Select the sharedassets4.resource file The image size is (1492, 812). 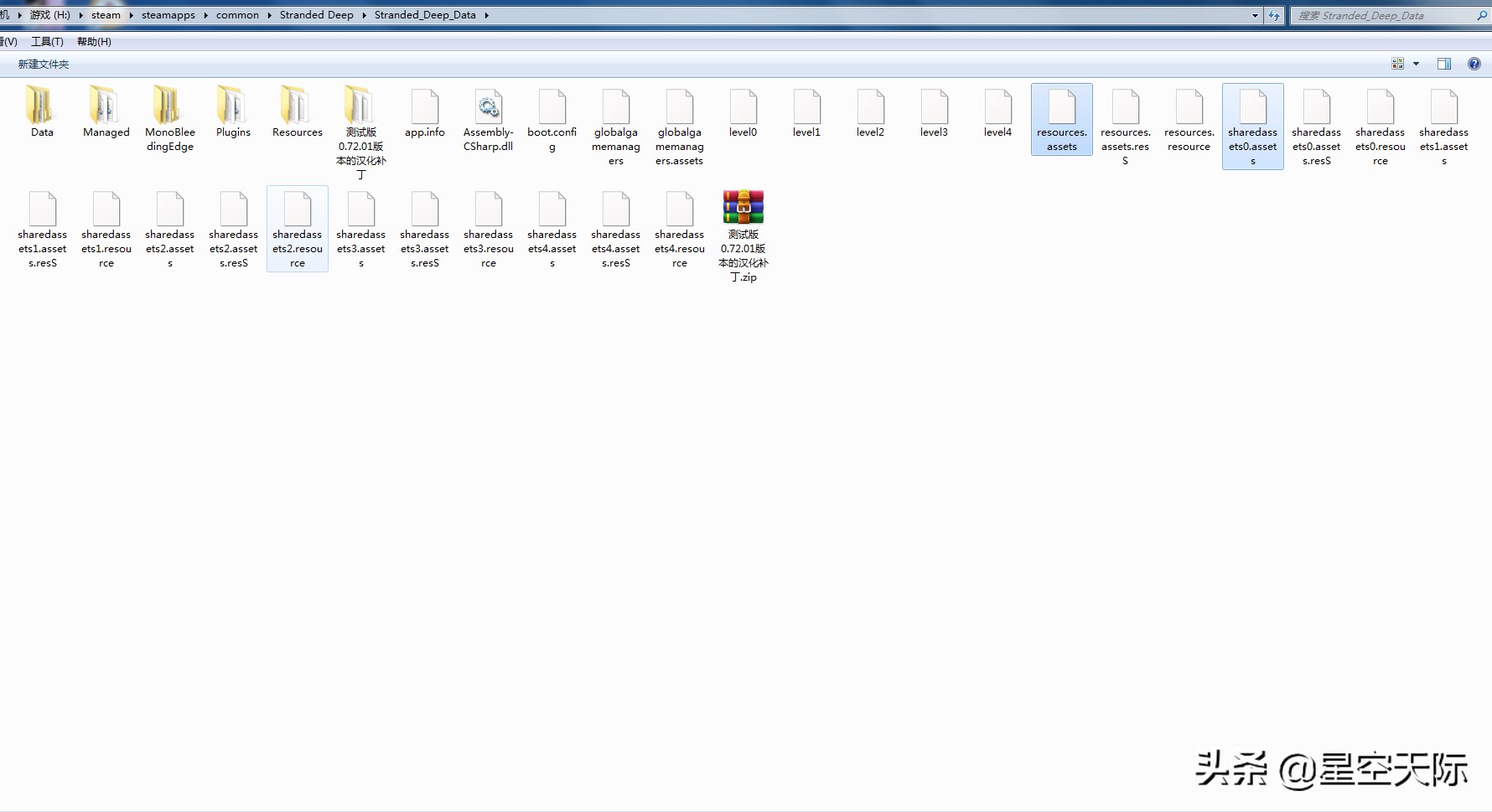680,229
